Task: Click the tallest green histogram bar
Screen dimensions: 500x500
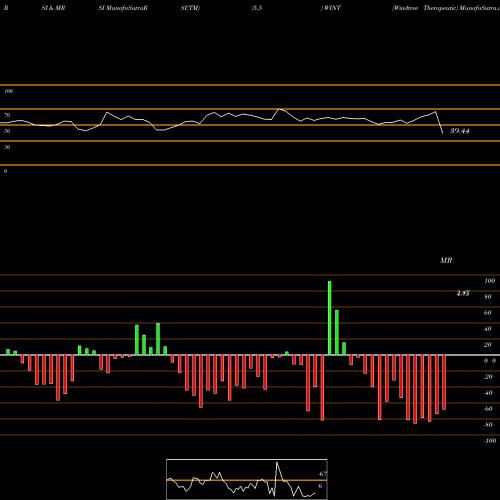Action: (x=330, y=318)
